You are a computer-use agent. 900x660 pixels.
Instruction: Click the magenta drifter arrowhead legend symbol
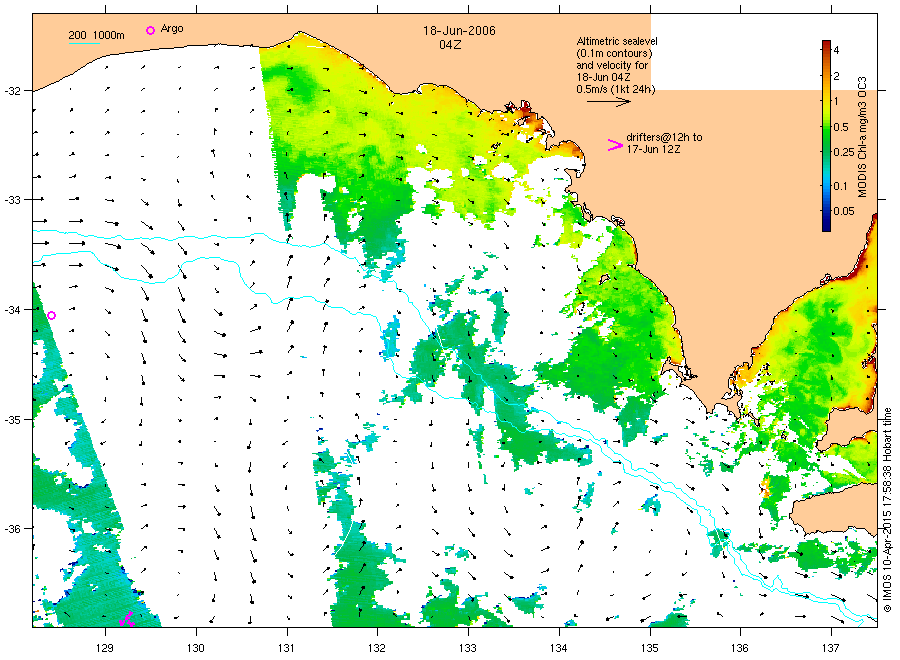tap(615, 145)
